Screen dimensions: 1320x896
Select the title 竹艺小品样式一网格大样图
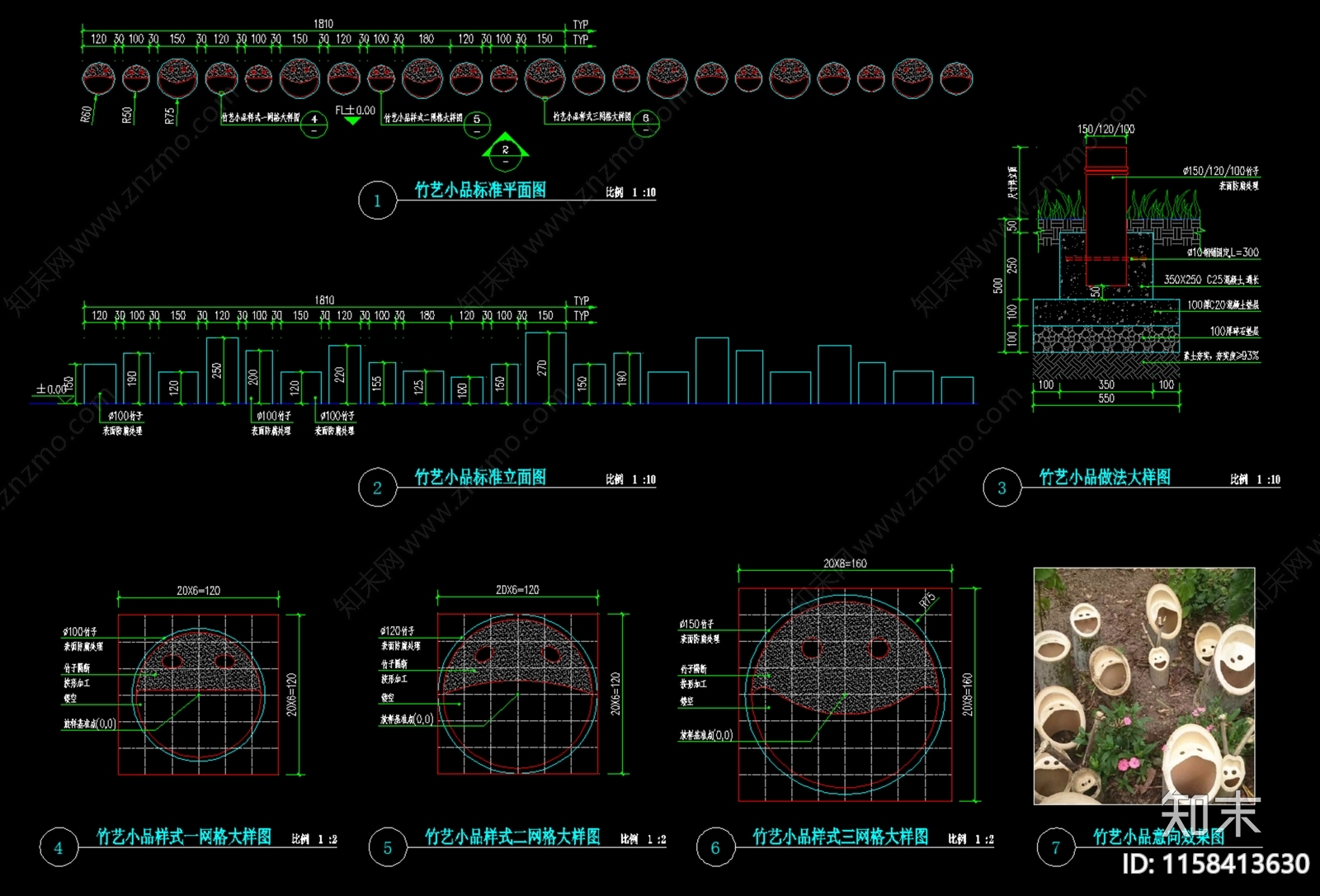click(184, 837)
